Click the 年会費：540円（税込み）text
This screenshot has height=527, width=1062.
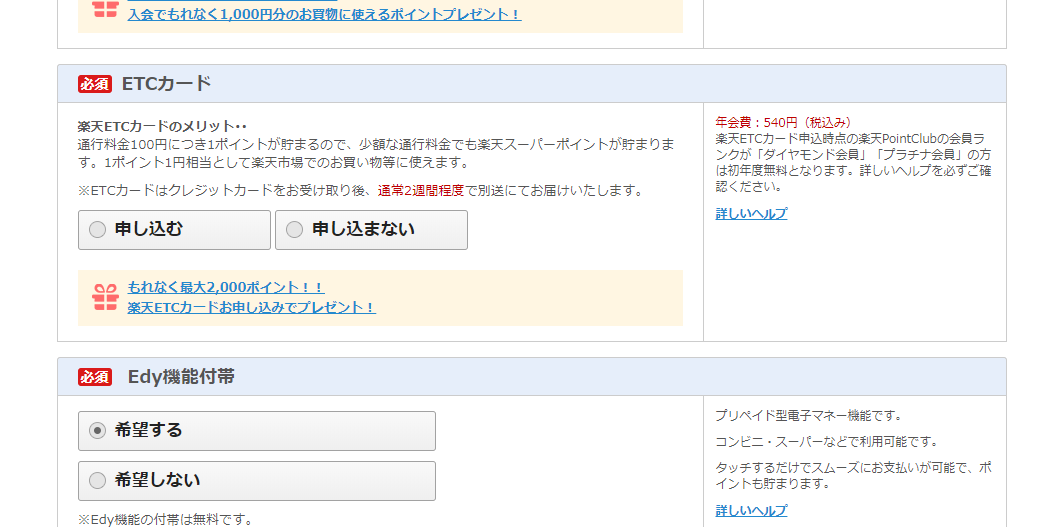click(785, 123)
